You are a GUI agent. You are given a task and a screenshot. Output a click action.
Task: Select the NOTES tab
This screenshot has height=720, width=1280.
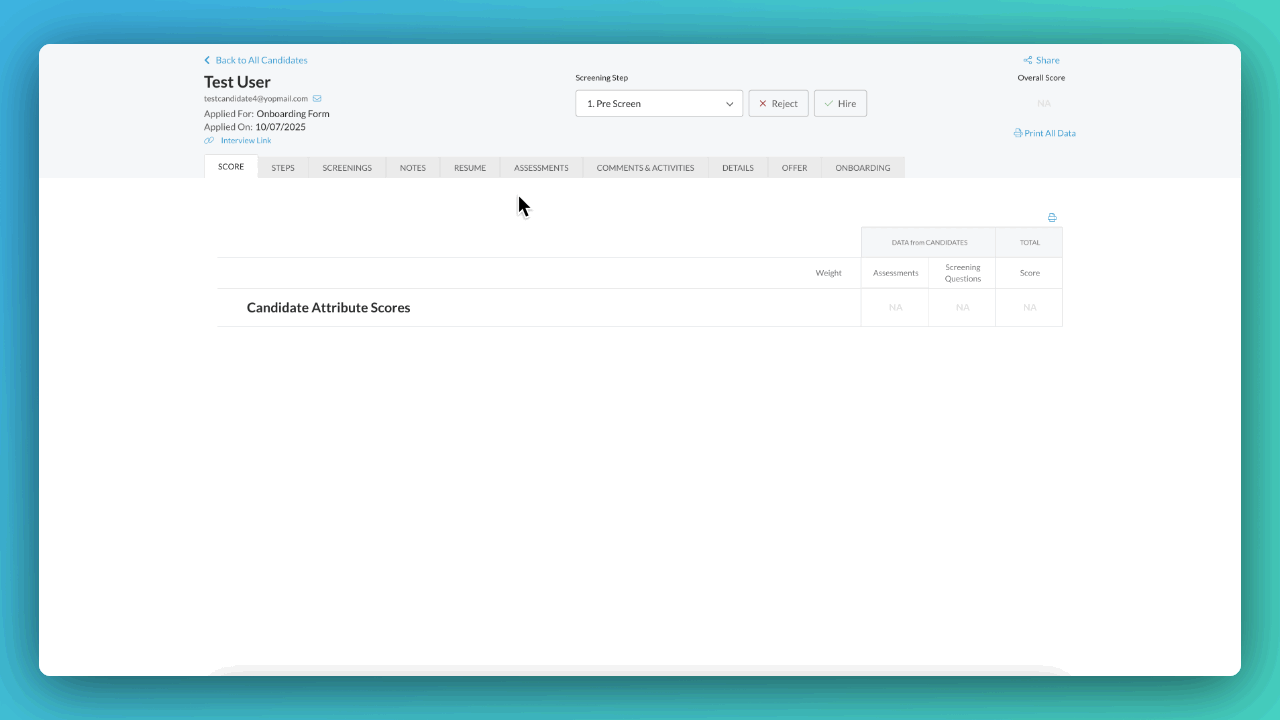pyautogui.click(x=413, y=167)
